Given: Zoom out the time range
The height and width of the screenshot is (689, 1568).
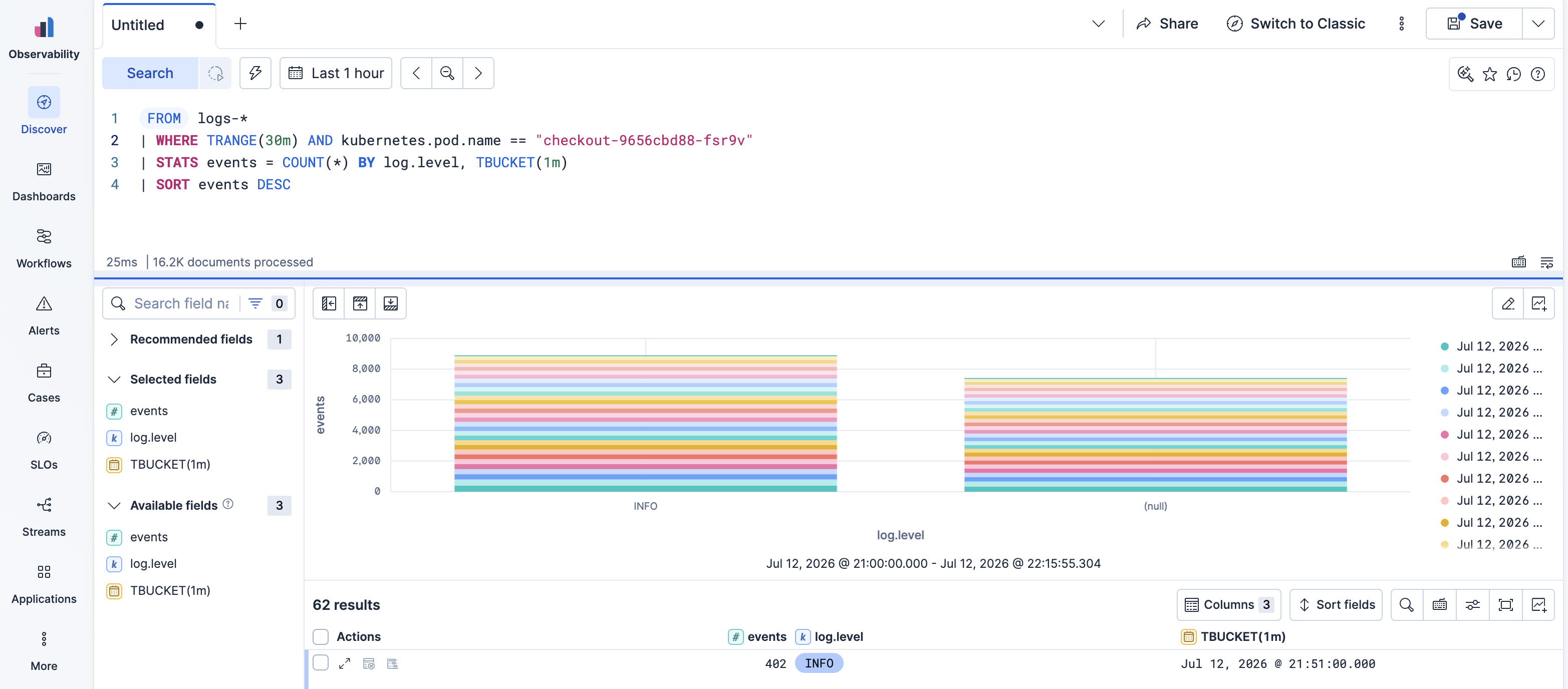Looking at the screenshot, I should click(447, 73).
